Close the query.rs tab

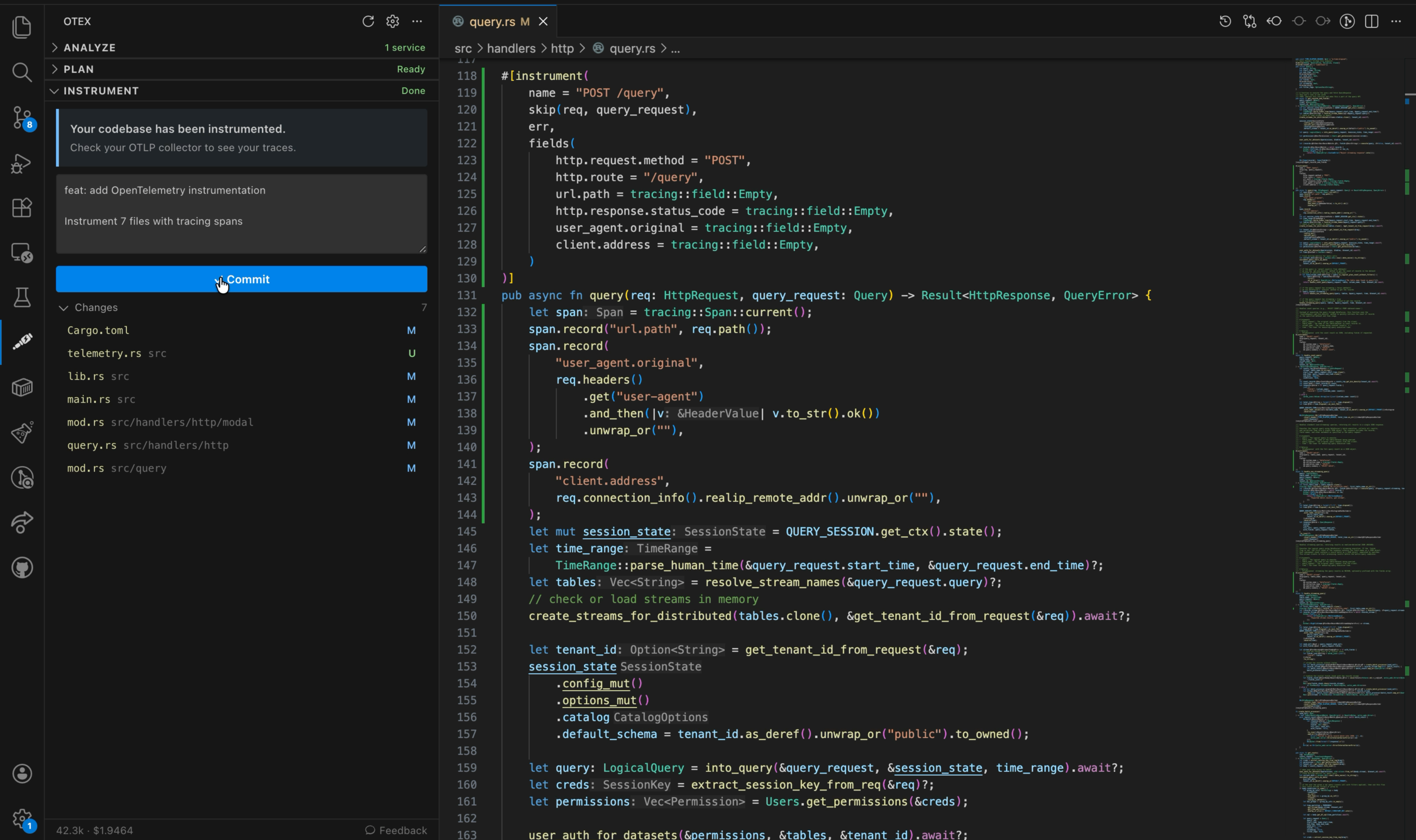click(x=543, y=22)
